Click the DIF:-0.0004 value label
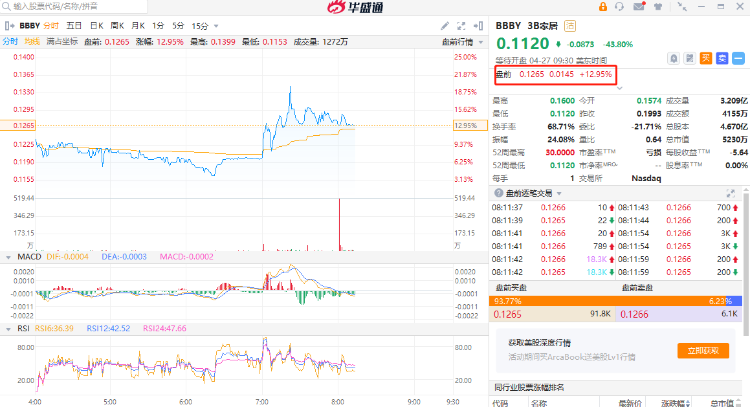This screenshot has width=750, height=407. [x=67, y=257]
